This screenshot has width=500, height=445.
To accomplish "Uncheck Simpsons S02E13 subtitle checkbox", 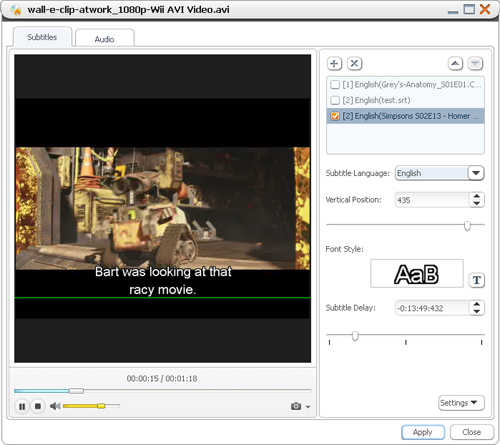I will point(335,116).
